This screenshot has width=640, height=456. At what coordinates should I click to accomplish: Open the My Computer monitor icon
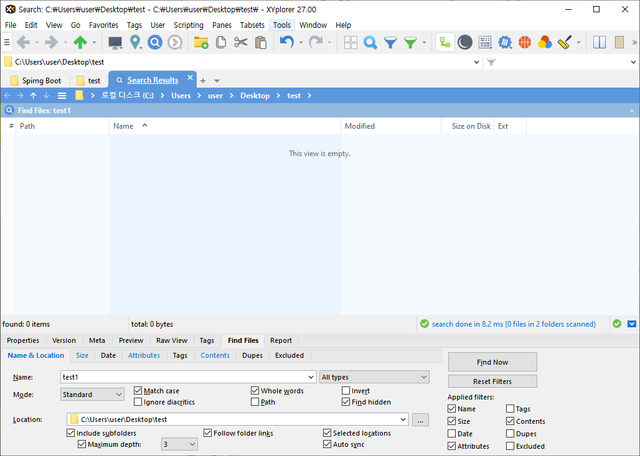click(115, 42)
